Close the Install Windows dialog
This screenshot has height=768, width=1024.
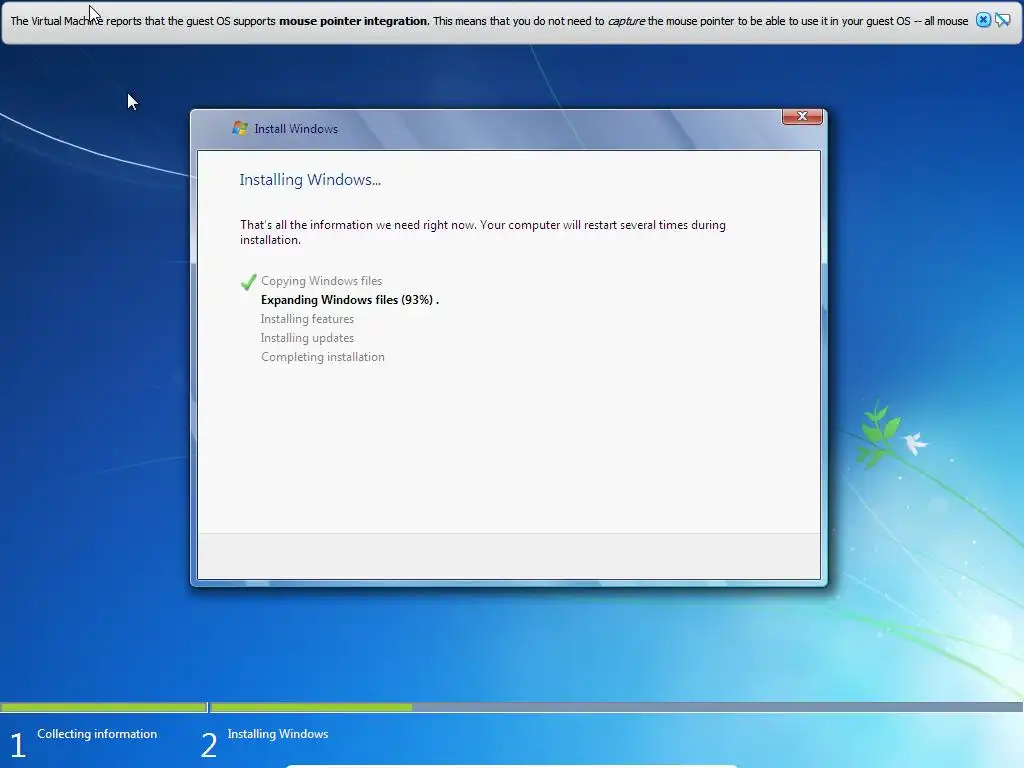802,116
